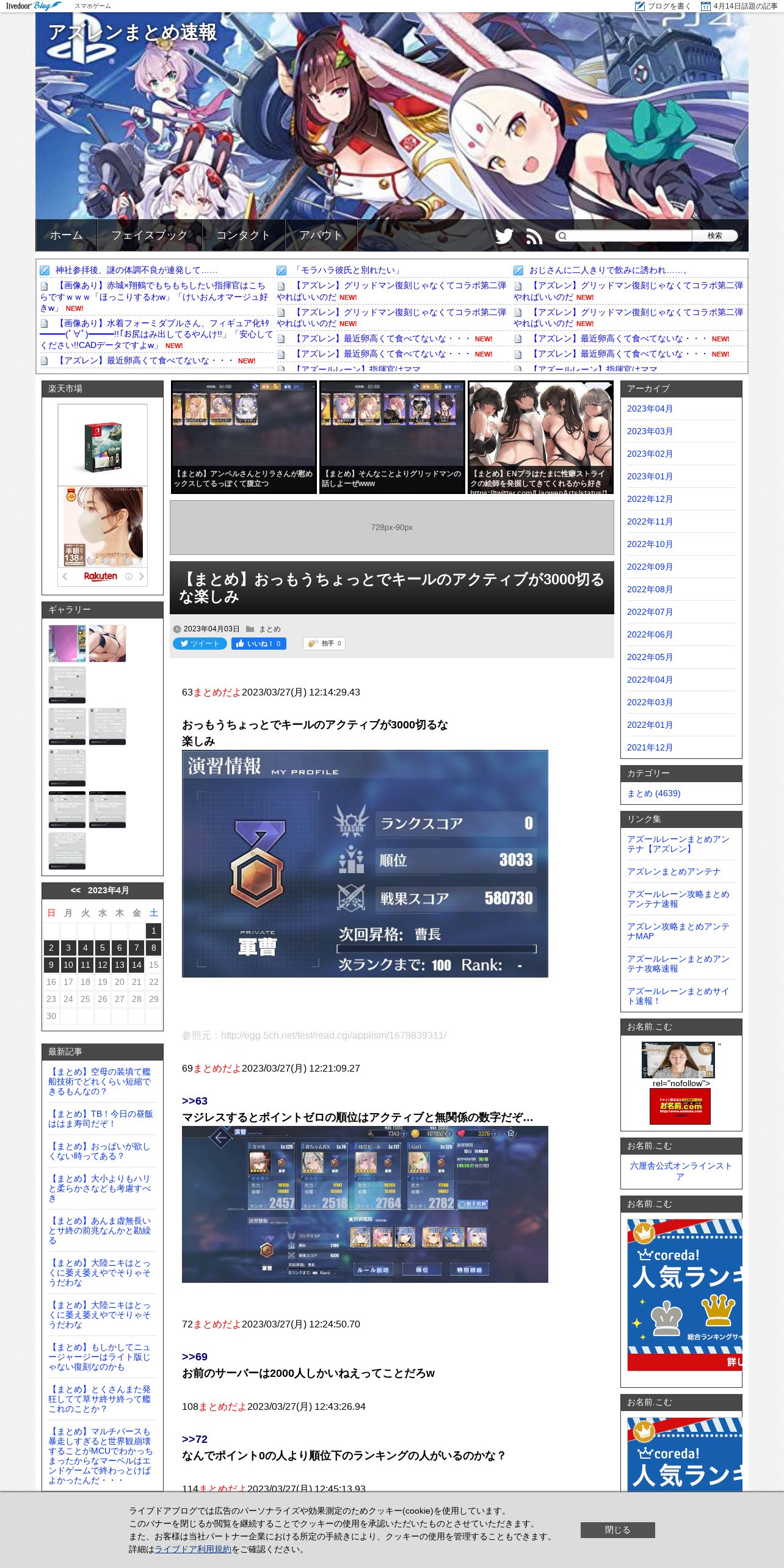The width and height of the screenshot is (784, 1568).
Task: Close the cookie banner with 閉じる
Action: [617, 1530]
